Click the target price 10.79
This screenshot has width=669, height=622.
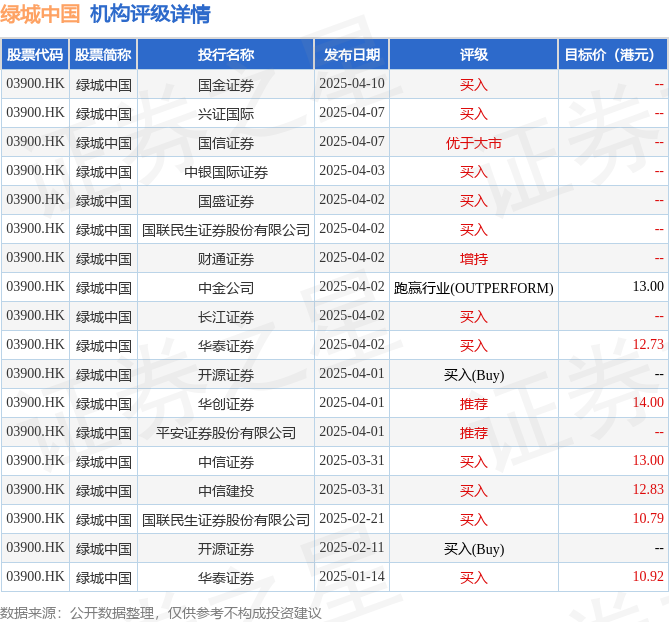click(x=648, y=518)
